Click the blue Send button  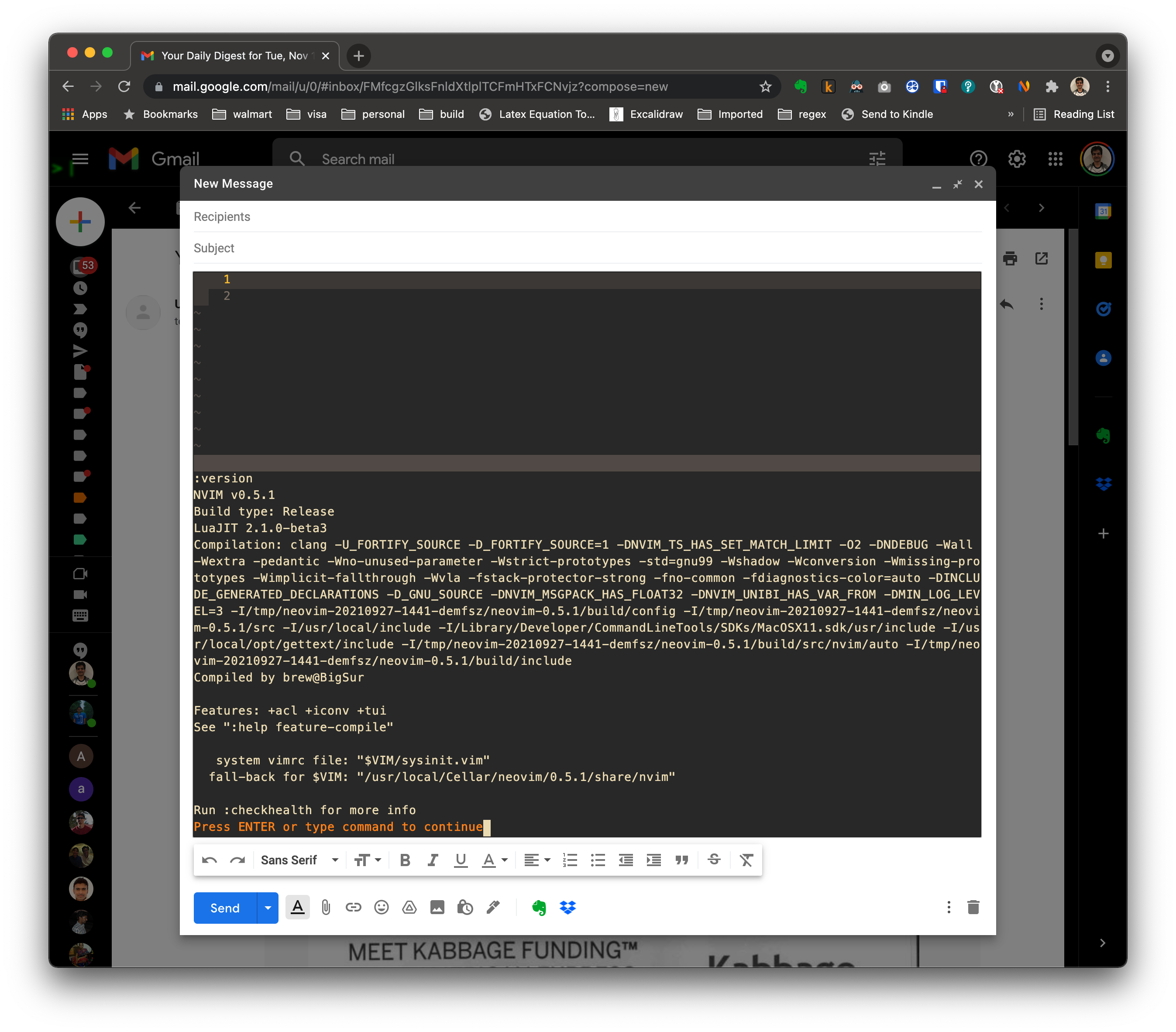[x=225, y=908]
